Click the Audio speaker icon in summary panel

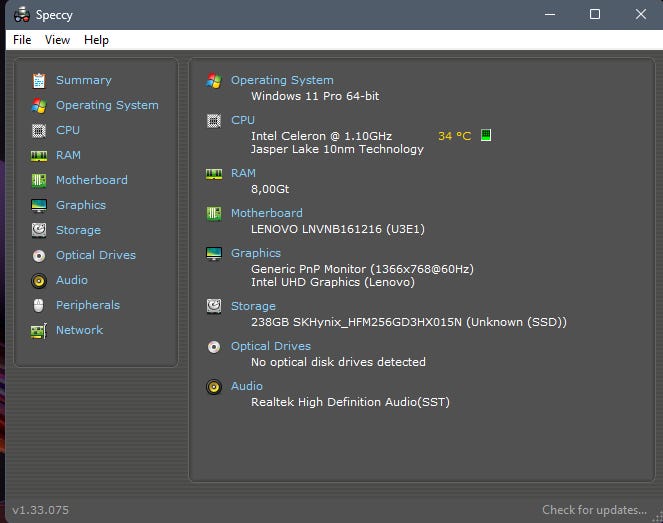coord(213,387)
